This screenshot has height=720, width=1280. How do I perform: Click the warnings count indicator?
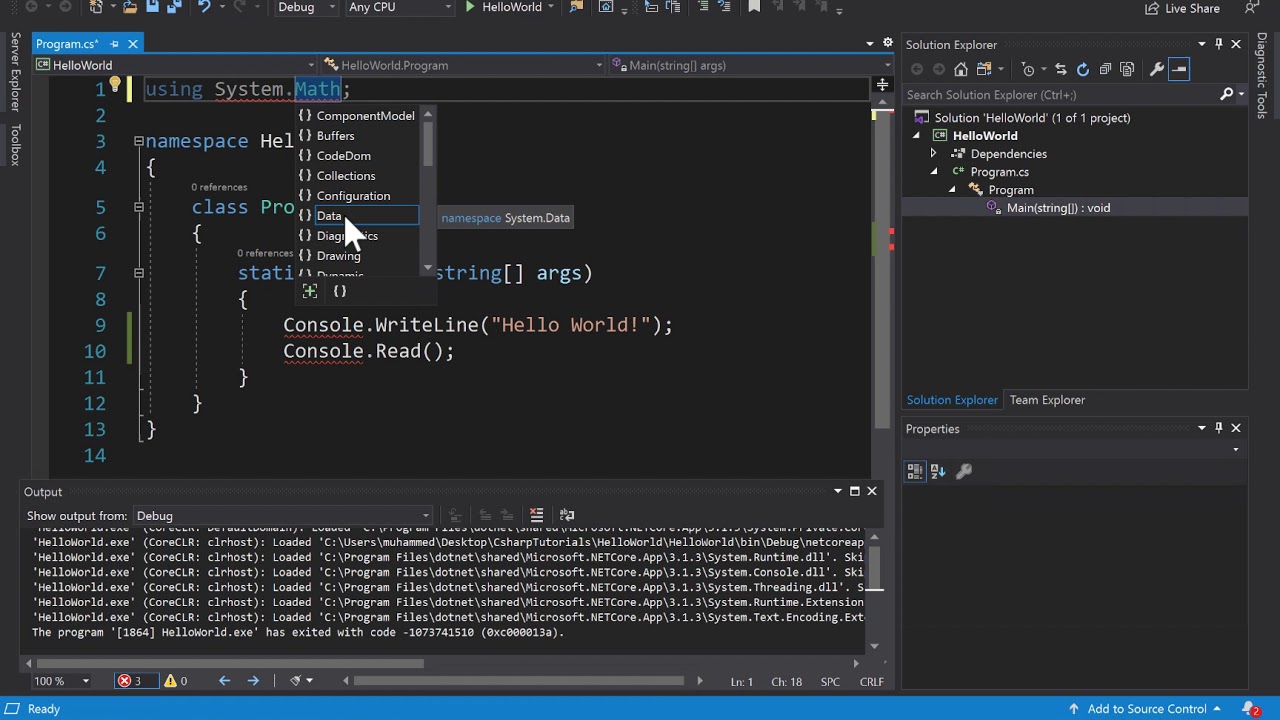[175, 681]
